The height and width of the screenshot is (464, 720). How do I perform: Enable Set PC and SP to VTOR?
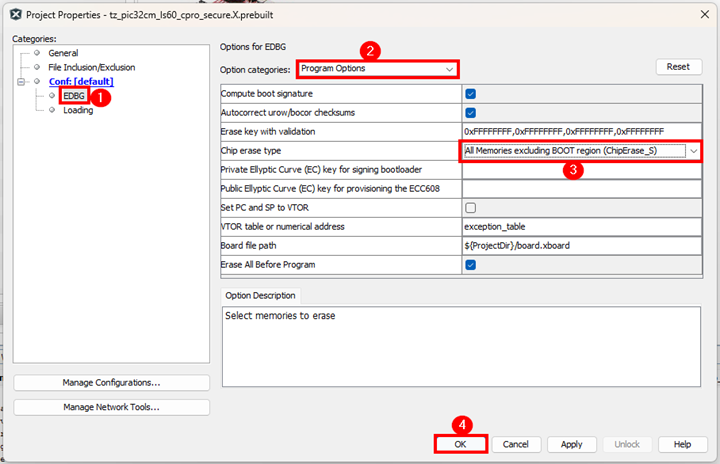click(x=470, y=207)
